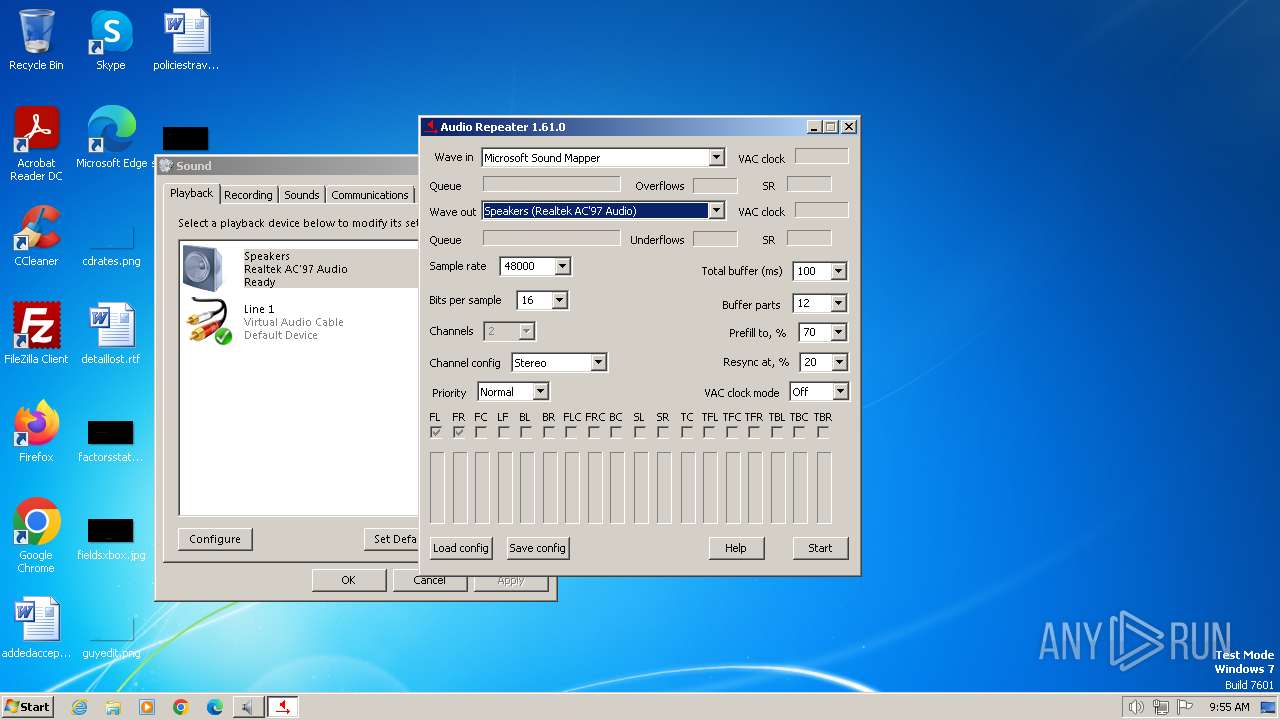
Task: Toggle the FR channel checkbox
Action: (459, 433)
